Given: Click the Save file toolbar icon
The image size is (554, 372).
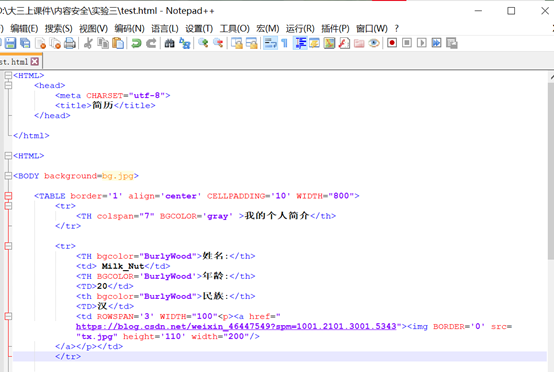Looking at the screenshot, I should [x=10, y=43].
